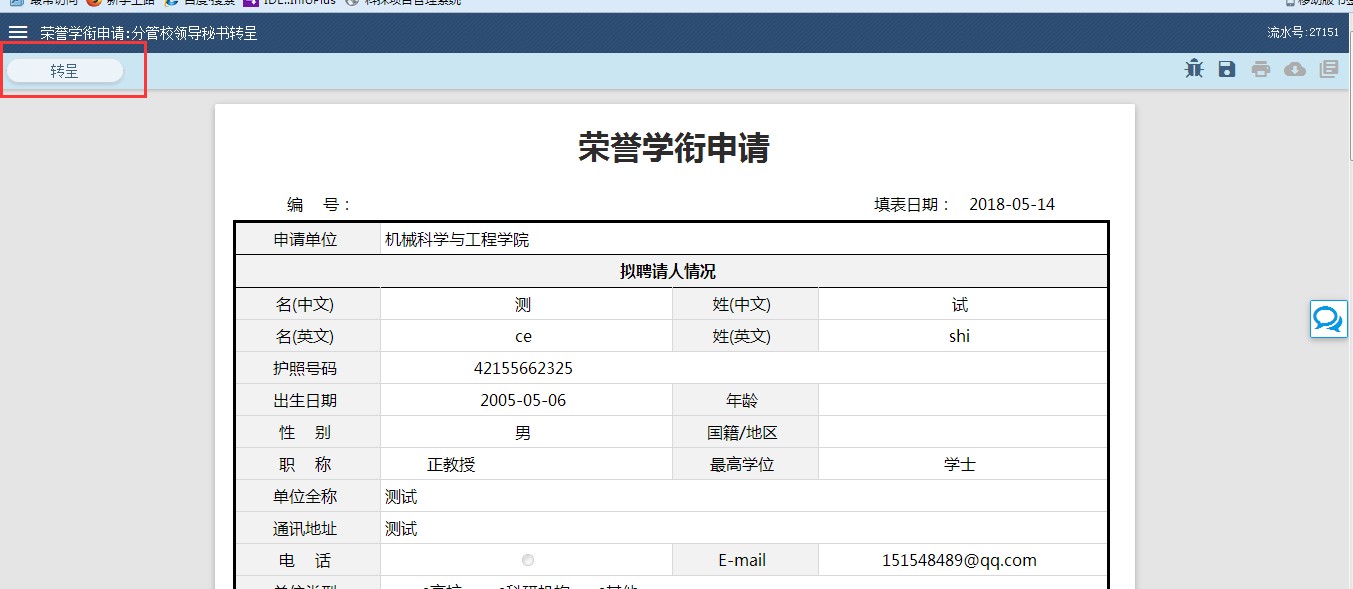
Task: Click the bug debug icon
Action: pyautogui.click(x=1194, y=69)
